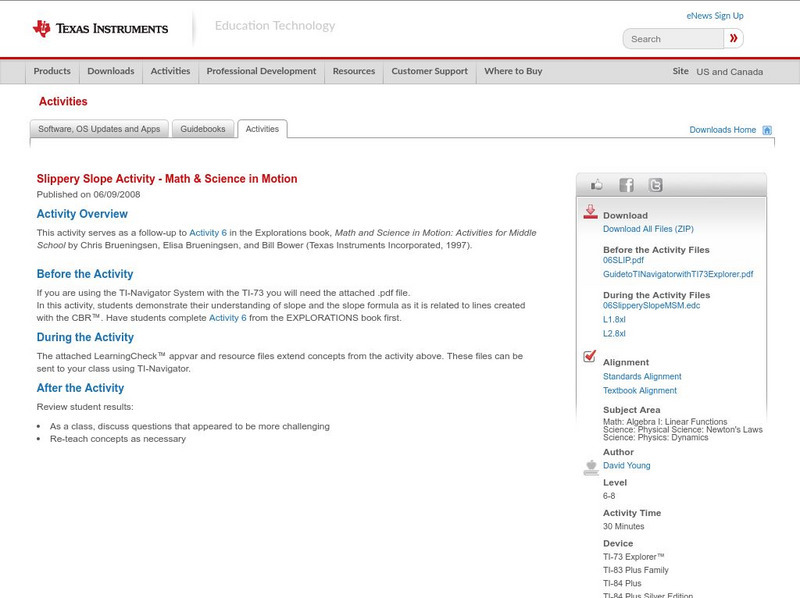Open the eNews Sign Up link
The height and width of the screenshot is (598, 800).
click(715, 16)
